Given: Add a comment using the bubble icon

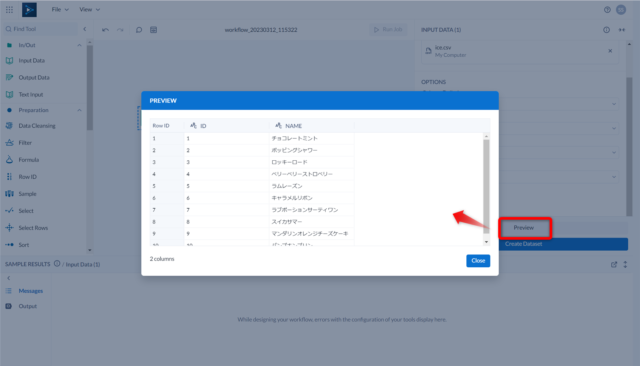Looking at the screenshot, I should (x=139, y=30).
